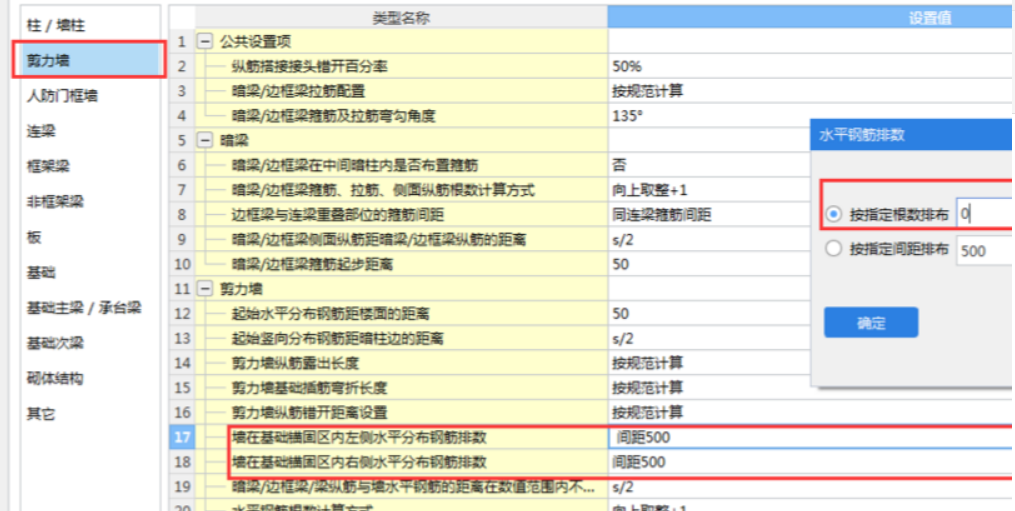This screenshot has height=511, width=1015.
Task: Open the 连梁 settings category
Action: pos(41,131)
